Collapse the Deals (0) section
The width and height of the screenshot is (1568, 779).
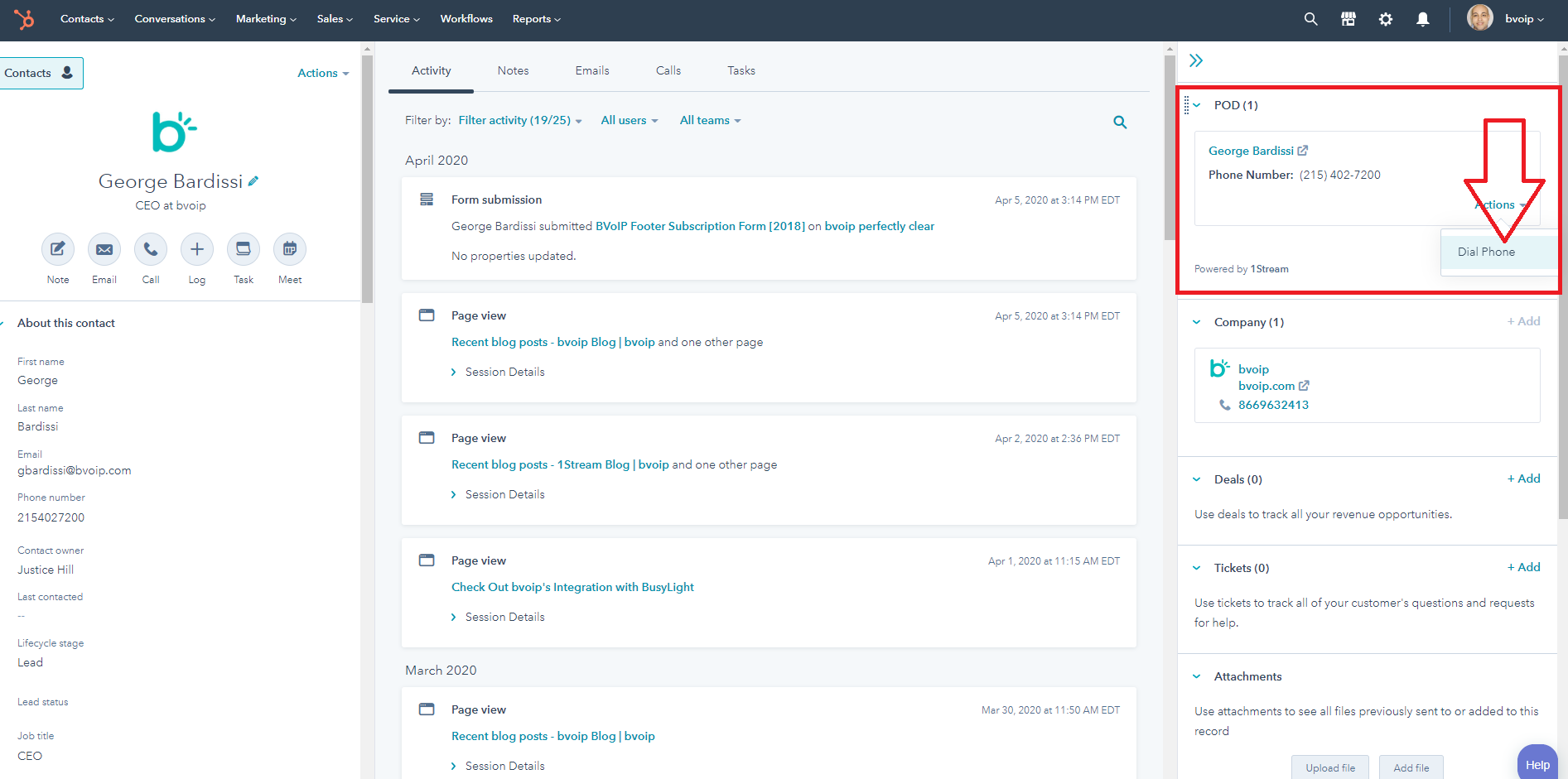point(1197,479)
